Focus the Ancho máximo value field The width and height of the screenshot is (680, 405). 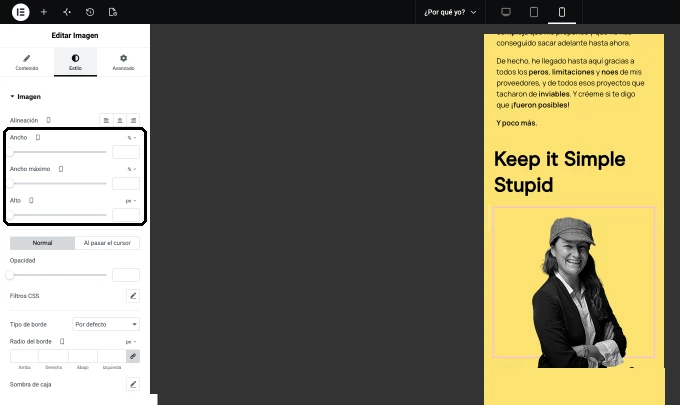pos(126,183)
